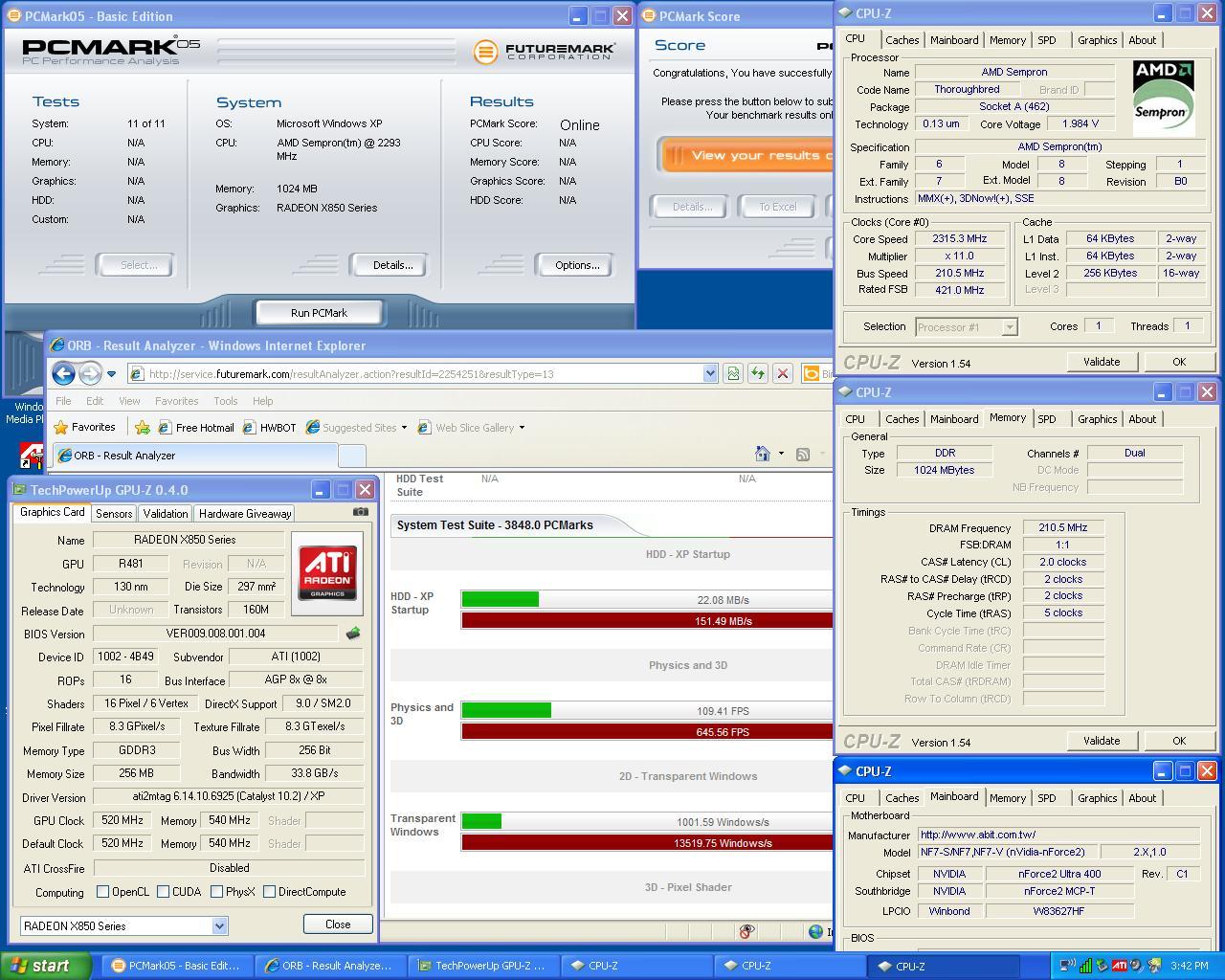Switch to the GPU-Z Validation tab
This screenshot has width=1225, height=980.
point(166,513)
